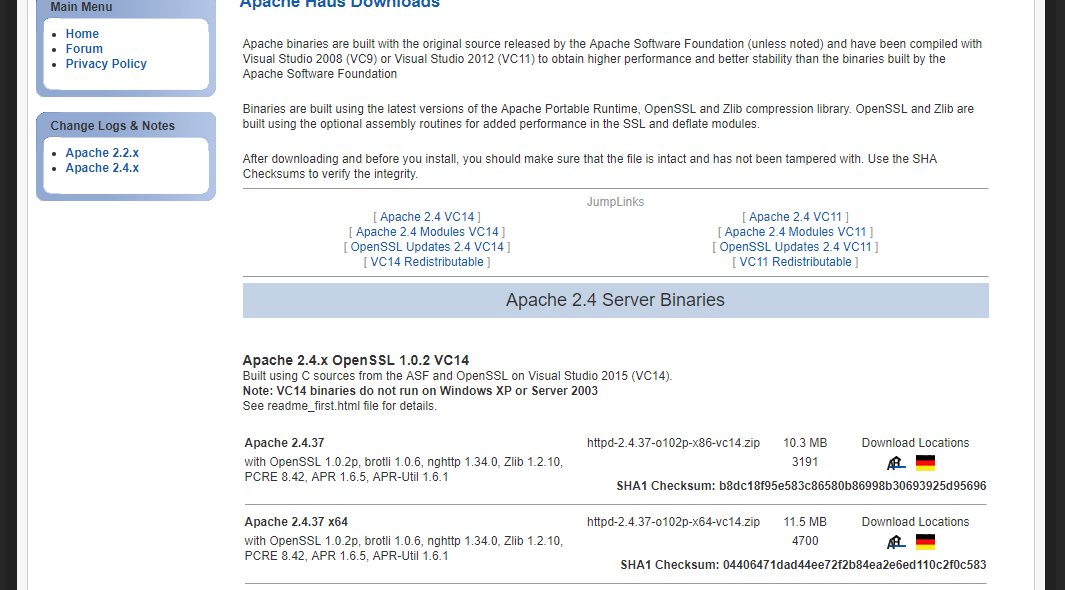Viewport: 1065px width, 590px height.
Task: Click the httpd-2.4.37-o102p-x64-vc14.zip filename
Action: (x=673, y=522)
